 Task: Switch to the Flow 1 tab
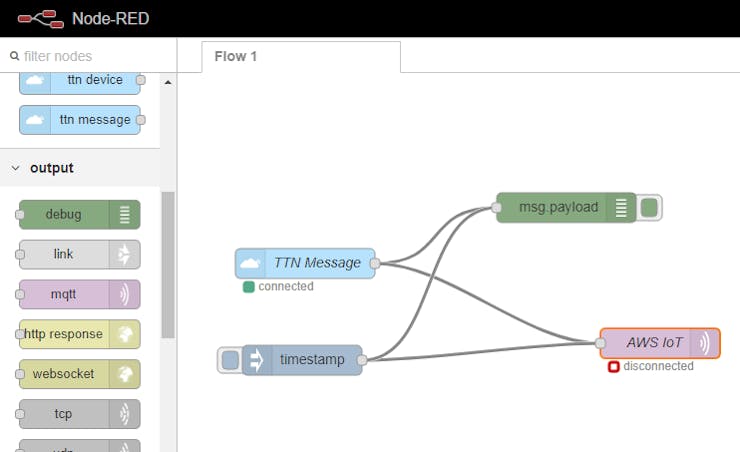coord(301,57)
